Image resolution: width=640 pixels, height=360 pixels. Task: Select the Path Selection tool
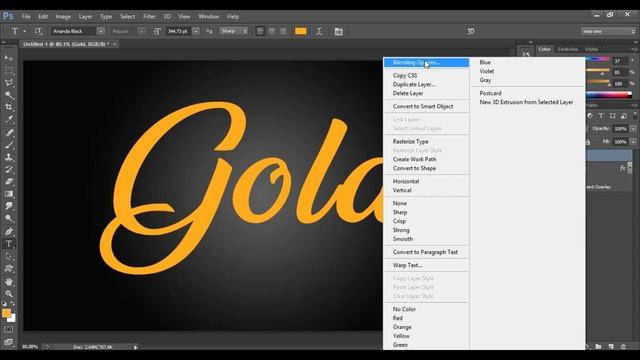coord(9,256)
